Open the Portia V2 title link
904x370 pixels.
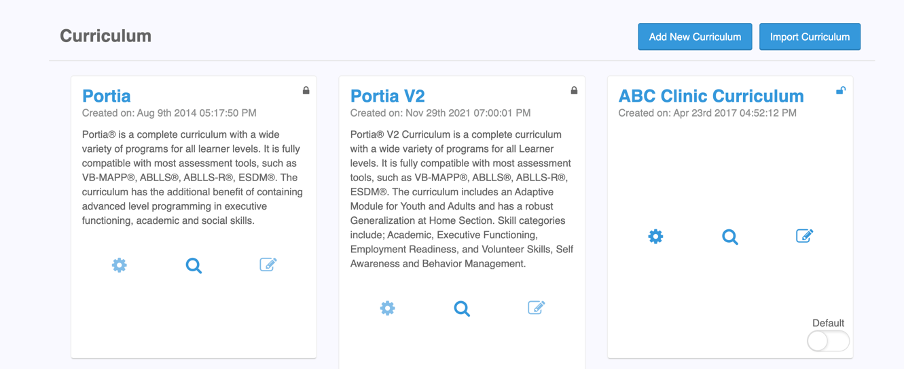(x=387, y=96)
